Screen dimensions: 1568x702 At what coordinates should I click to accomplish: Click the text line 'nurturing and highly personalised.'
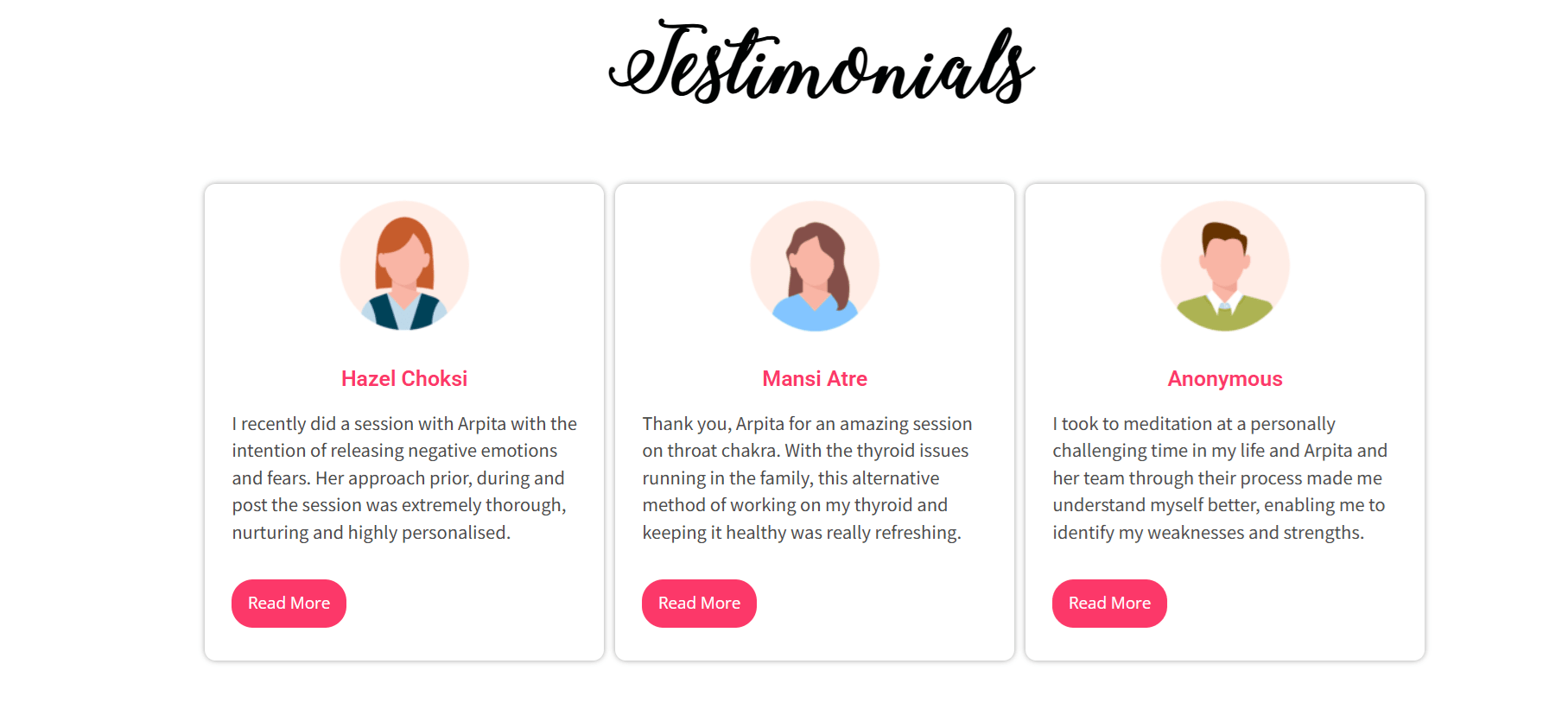[371, 533]
